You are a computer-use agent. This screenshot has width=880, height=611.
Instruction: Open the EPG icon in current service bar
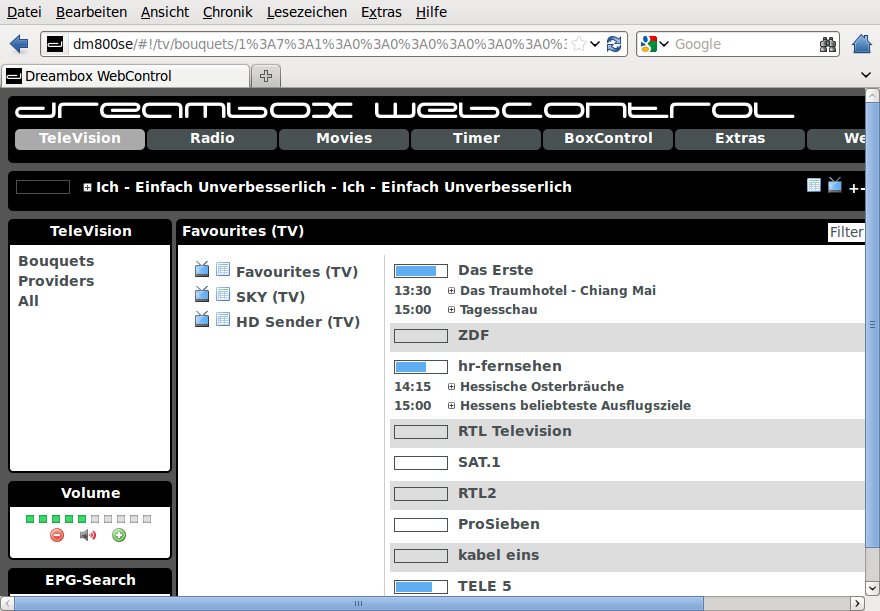pos(814,185)
